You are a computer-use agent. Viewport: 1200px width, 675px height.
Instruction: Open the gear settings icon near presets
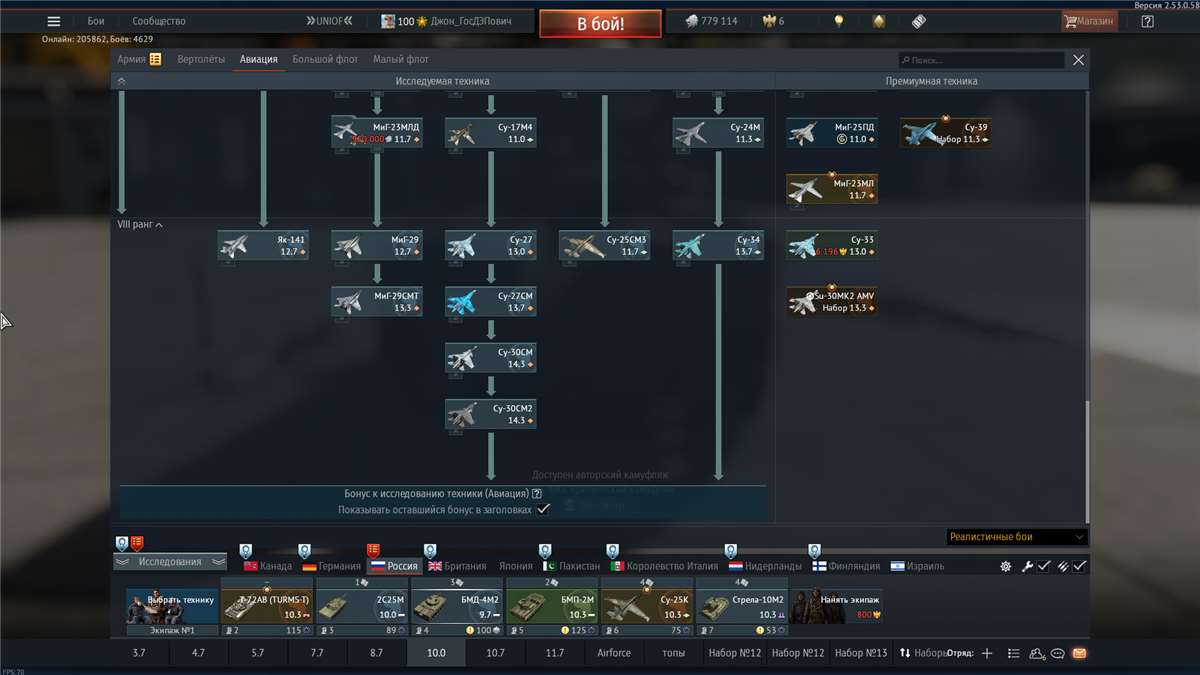coord(1005,566)
